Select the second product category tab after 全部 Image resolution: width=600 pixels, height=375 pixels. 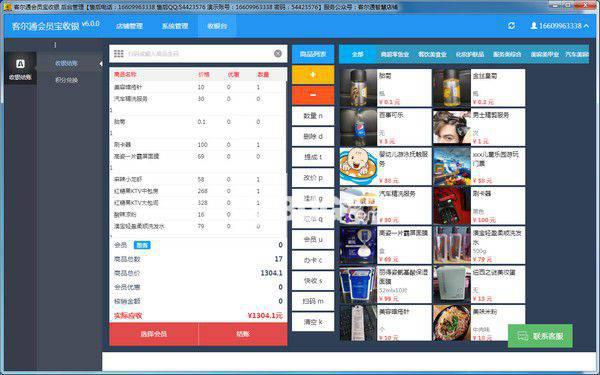[395, 54]
